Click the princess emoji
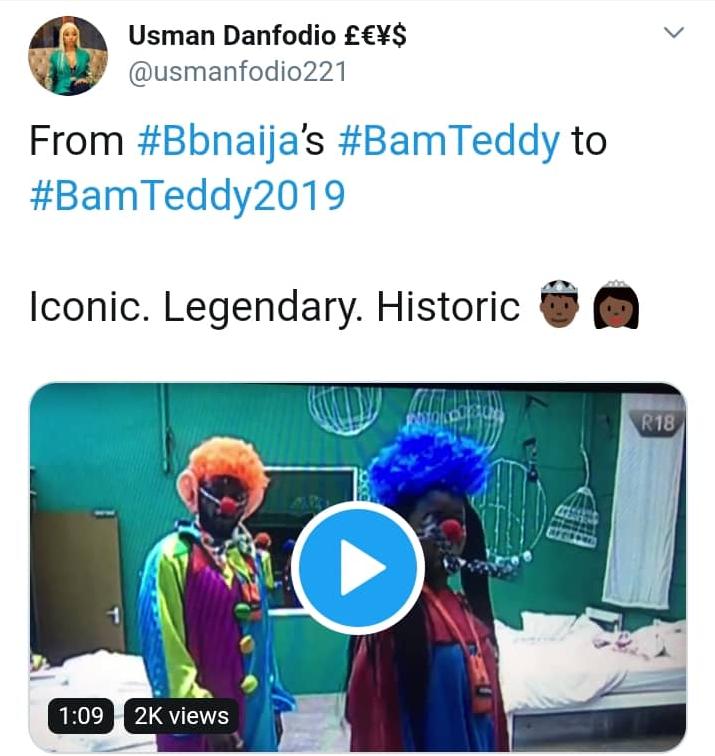The image size is (715, 756). (x=616, y=304)
